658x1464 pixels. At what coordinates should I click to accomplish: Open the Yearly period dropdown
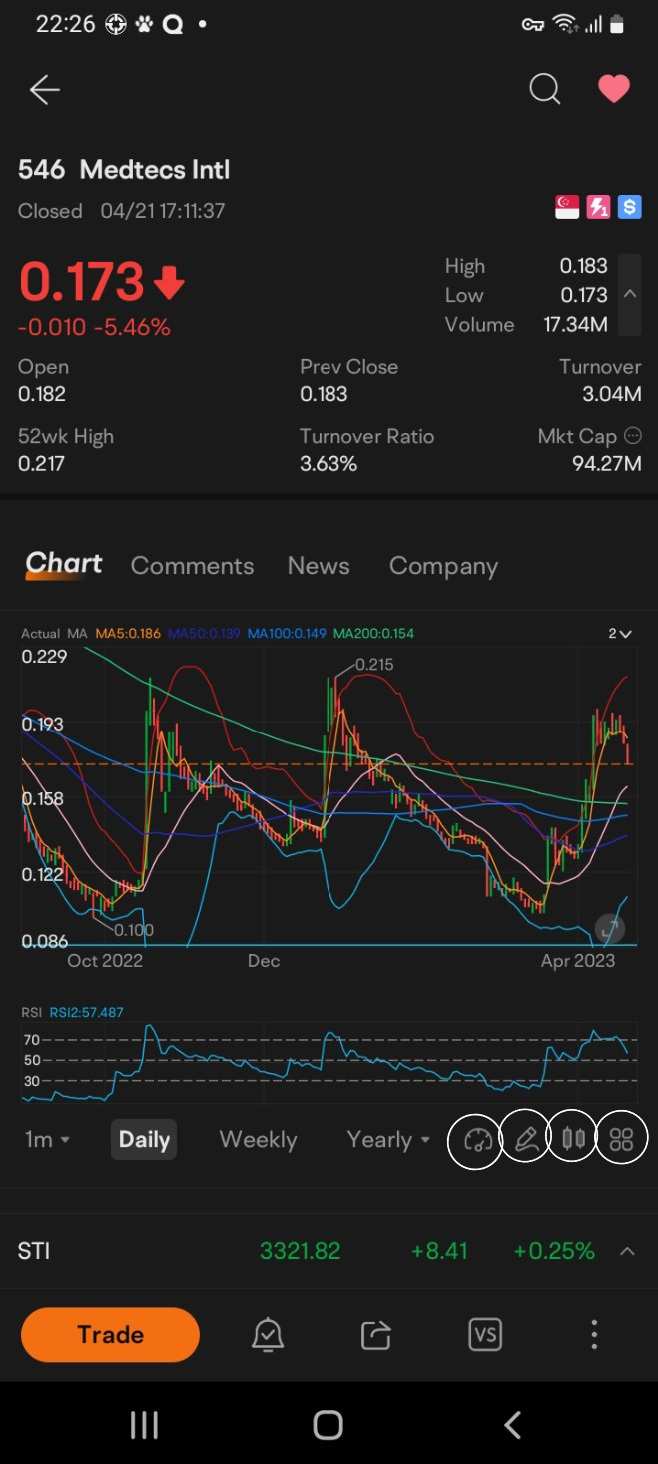[x=388, y=1139]
